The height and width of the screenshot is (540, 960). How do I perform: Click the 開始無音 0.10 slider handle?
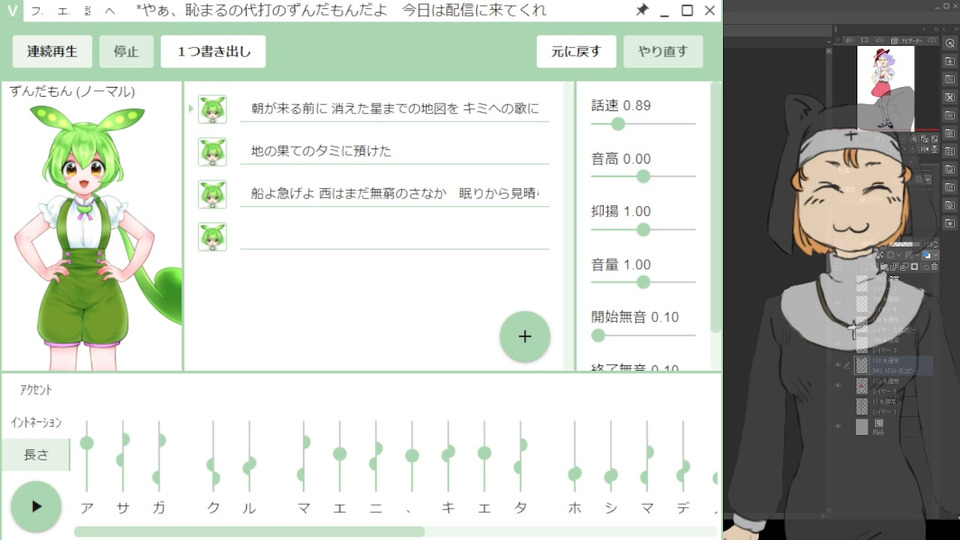(x=598, y=336)
